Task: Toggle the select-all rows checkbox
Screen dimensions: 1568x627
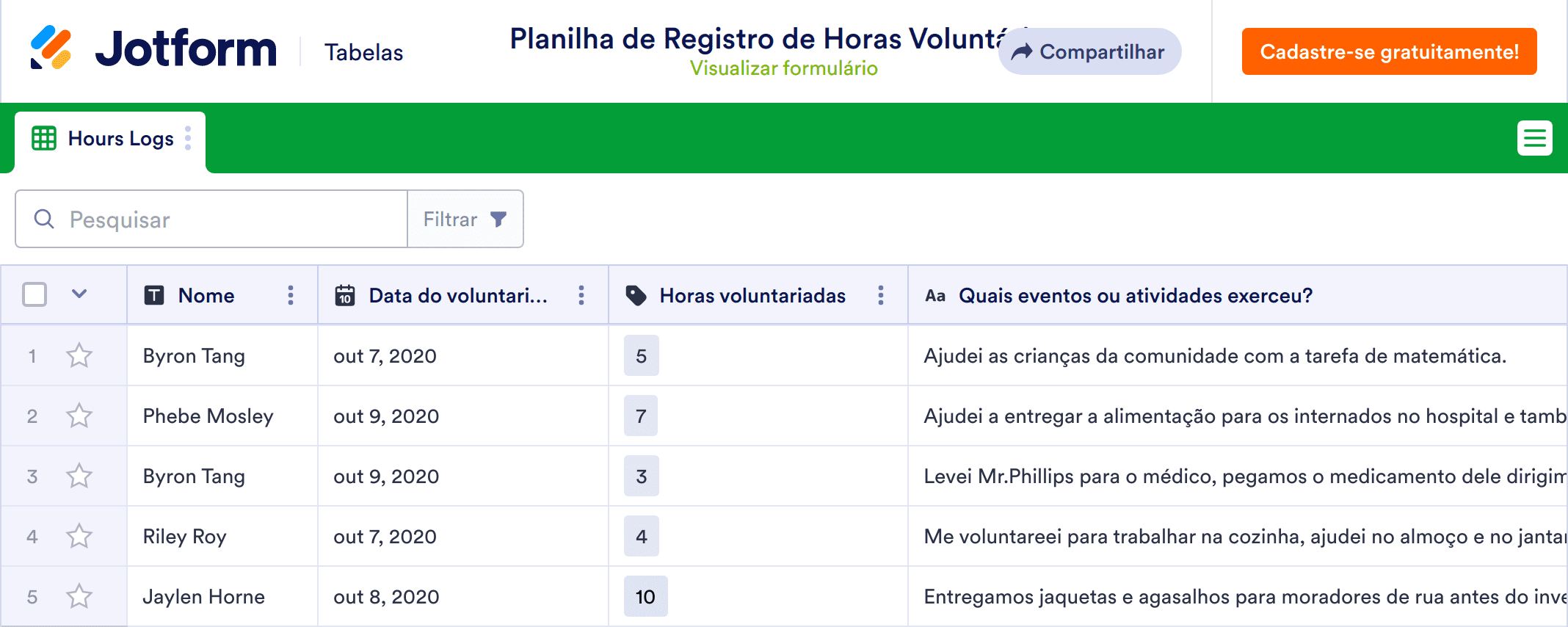Action: 35,294
